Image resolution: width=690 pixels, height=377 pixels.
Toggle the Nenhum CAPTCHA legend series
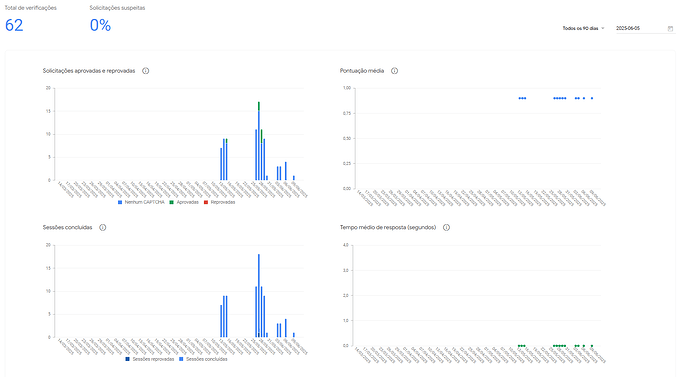[141, 202]
